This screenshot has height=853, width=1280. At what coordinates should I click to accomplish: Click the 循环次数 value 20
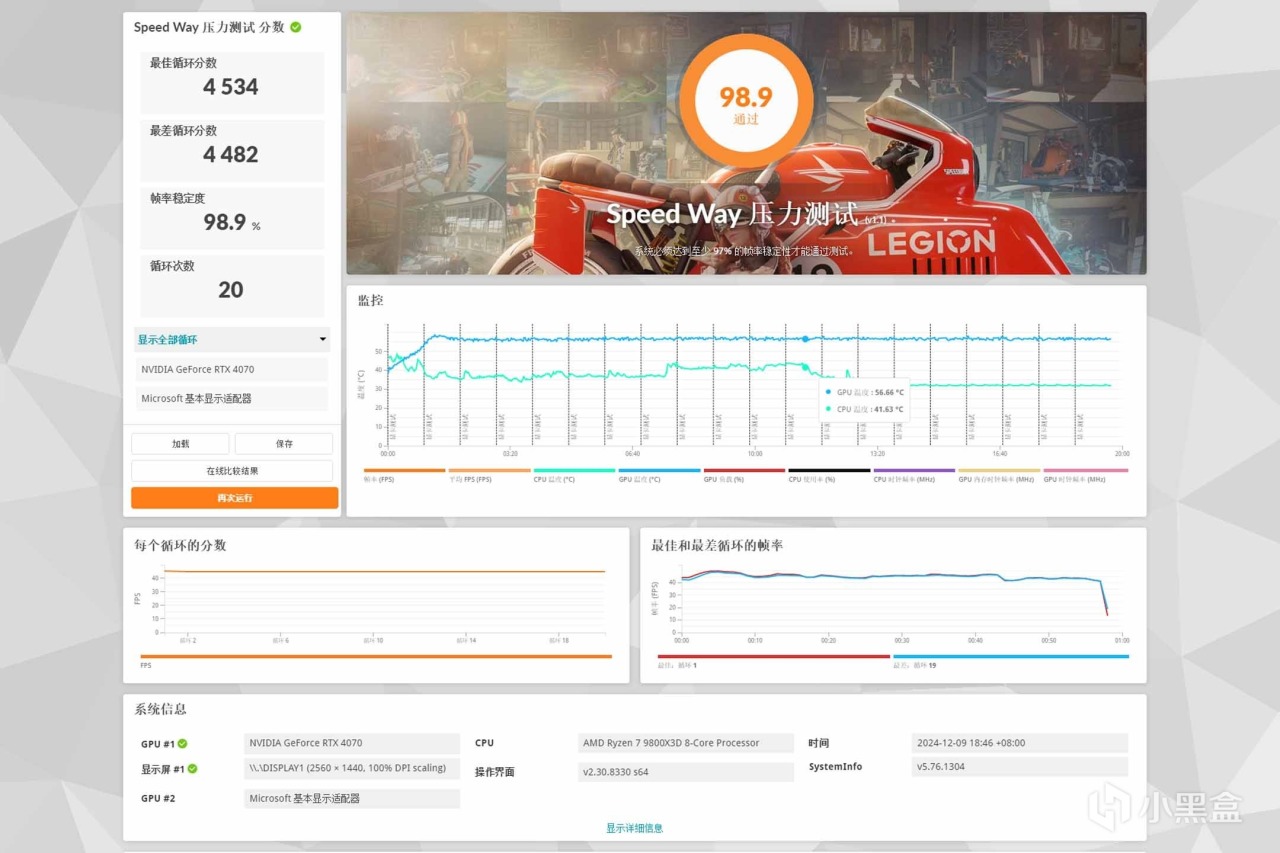click(x=231, y=290)
